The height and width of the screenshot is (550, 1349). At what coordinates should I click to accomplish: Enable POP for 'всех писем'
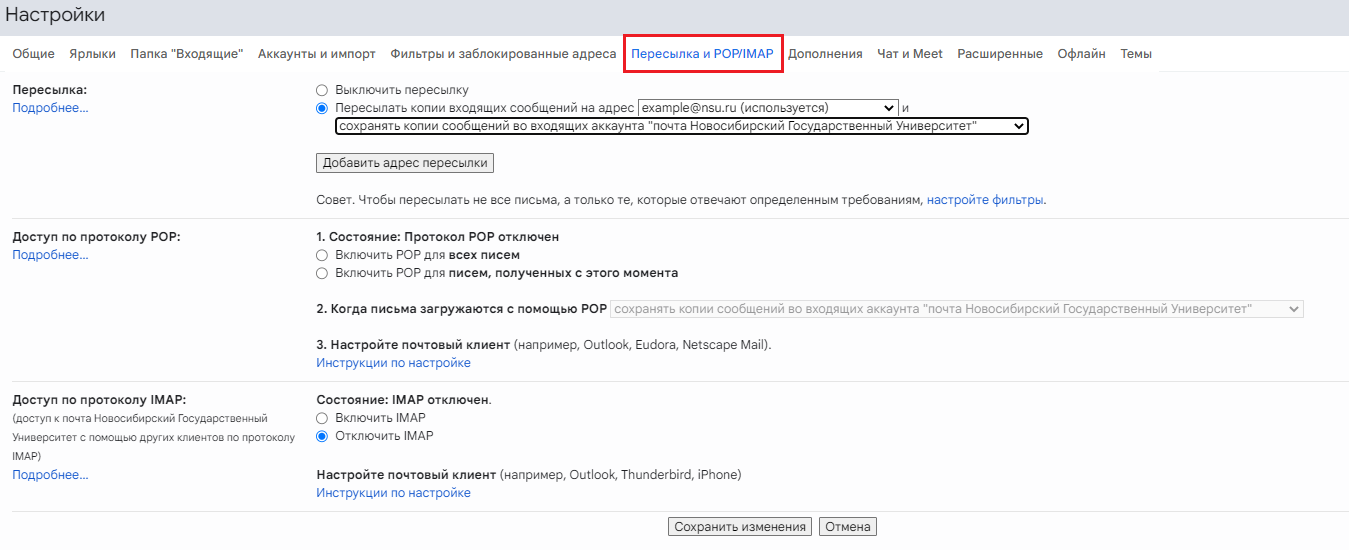click(322, 255)
